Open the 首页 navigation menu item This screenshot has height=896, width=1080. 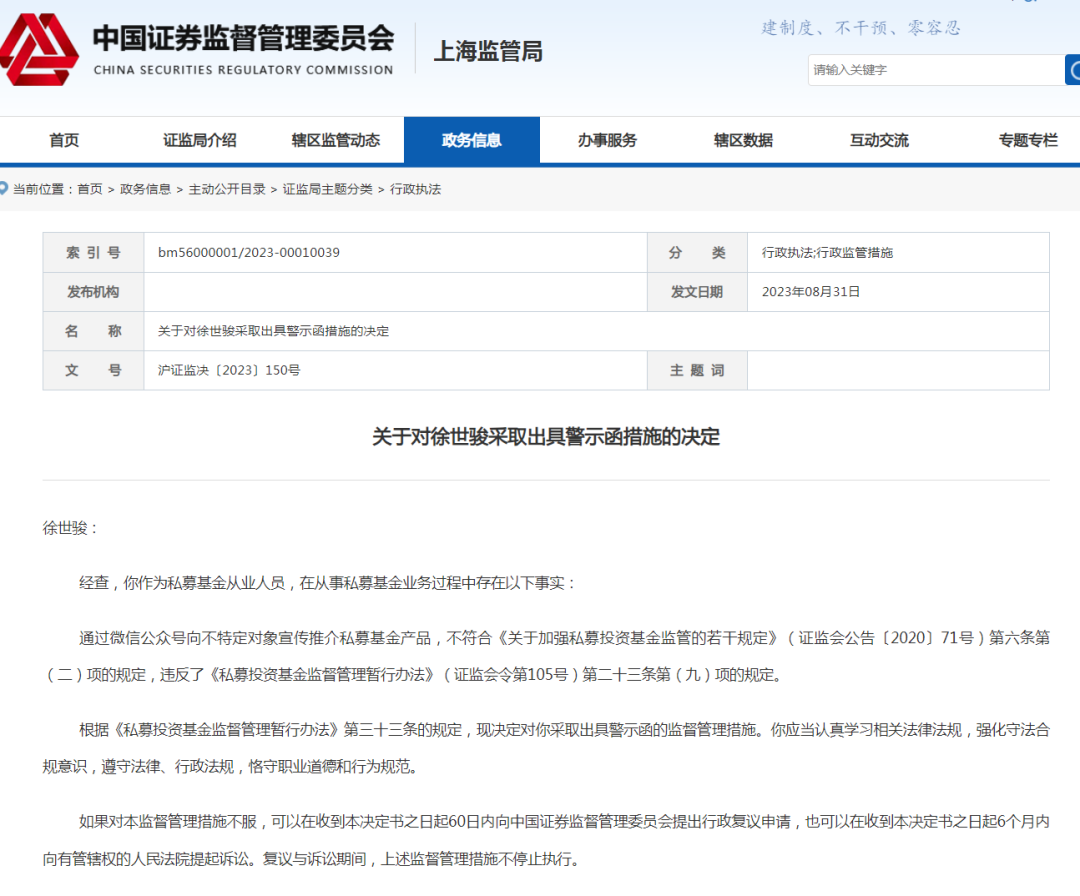(x=63, y=140)
